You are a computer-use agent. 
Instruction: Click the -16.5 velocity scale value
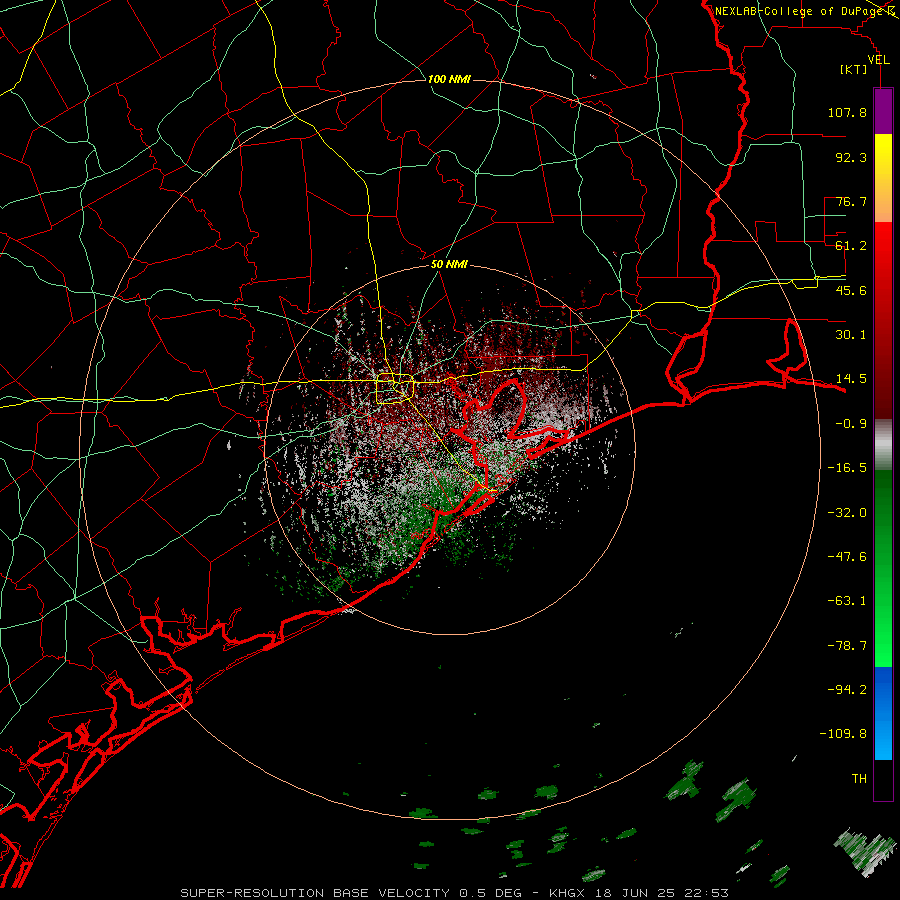847,468
